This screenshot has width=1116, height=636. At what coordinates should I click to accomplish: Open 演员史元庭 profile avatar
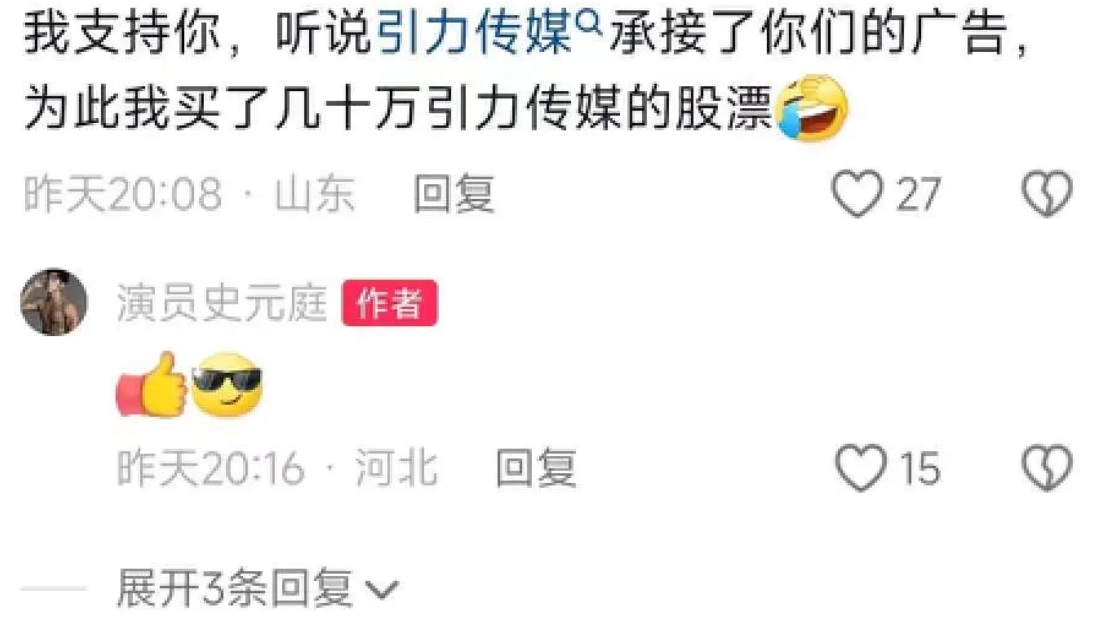coord(54,302)
